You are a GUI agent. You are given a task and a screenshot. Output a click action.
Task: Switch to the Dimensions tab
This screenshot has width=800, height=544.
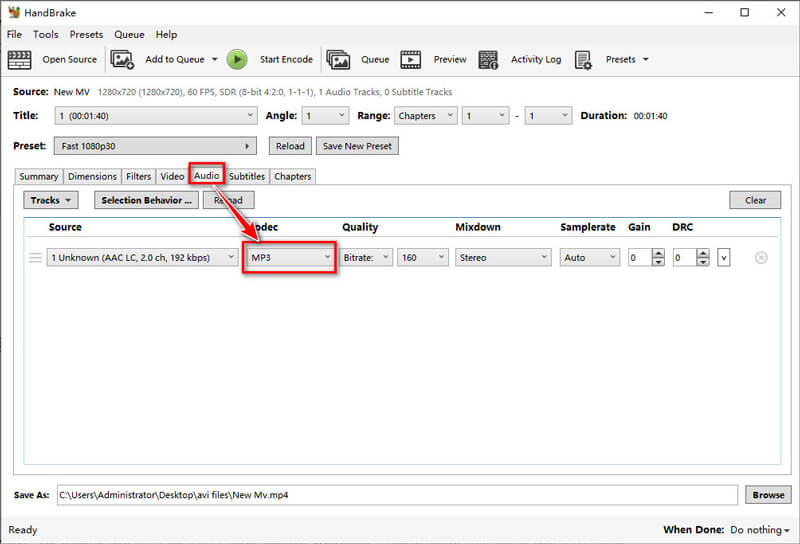pyautogui.click(x=92, y=176)
